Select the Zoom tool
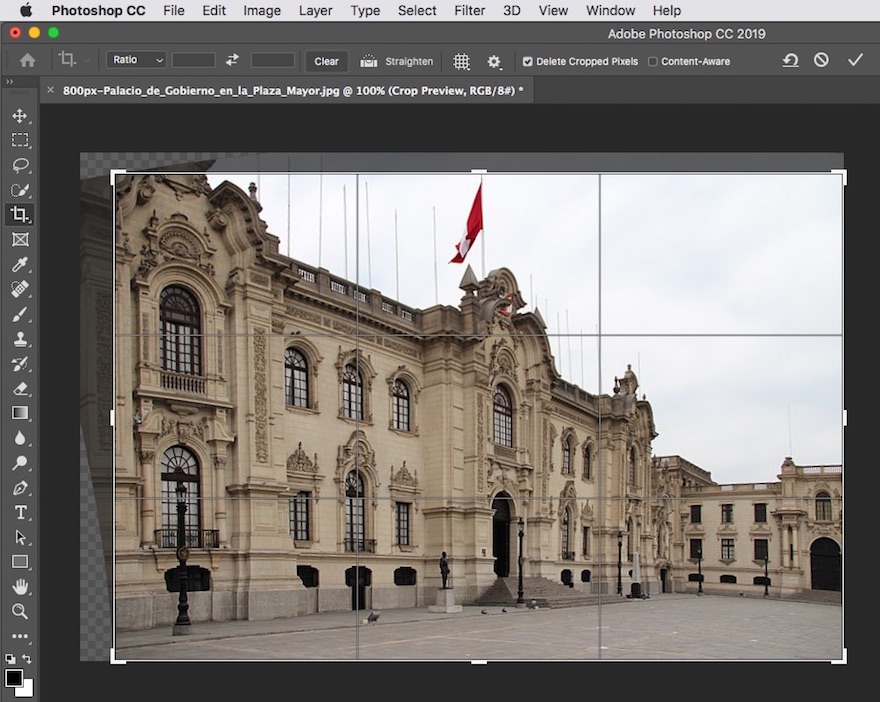Screen dimensions: 880x702 tap(20, 611)
